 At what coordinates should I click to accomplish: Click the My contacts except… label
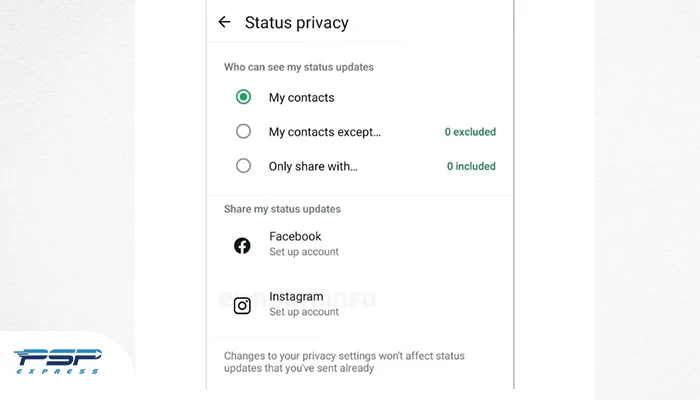[x=325, y=132]
